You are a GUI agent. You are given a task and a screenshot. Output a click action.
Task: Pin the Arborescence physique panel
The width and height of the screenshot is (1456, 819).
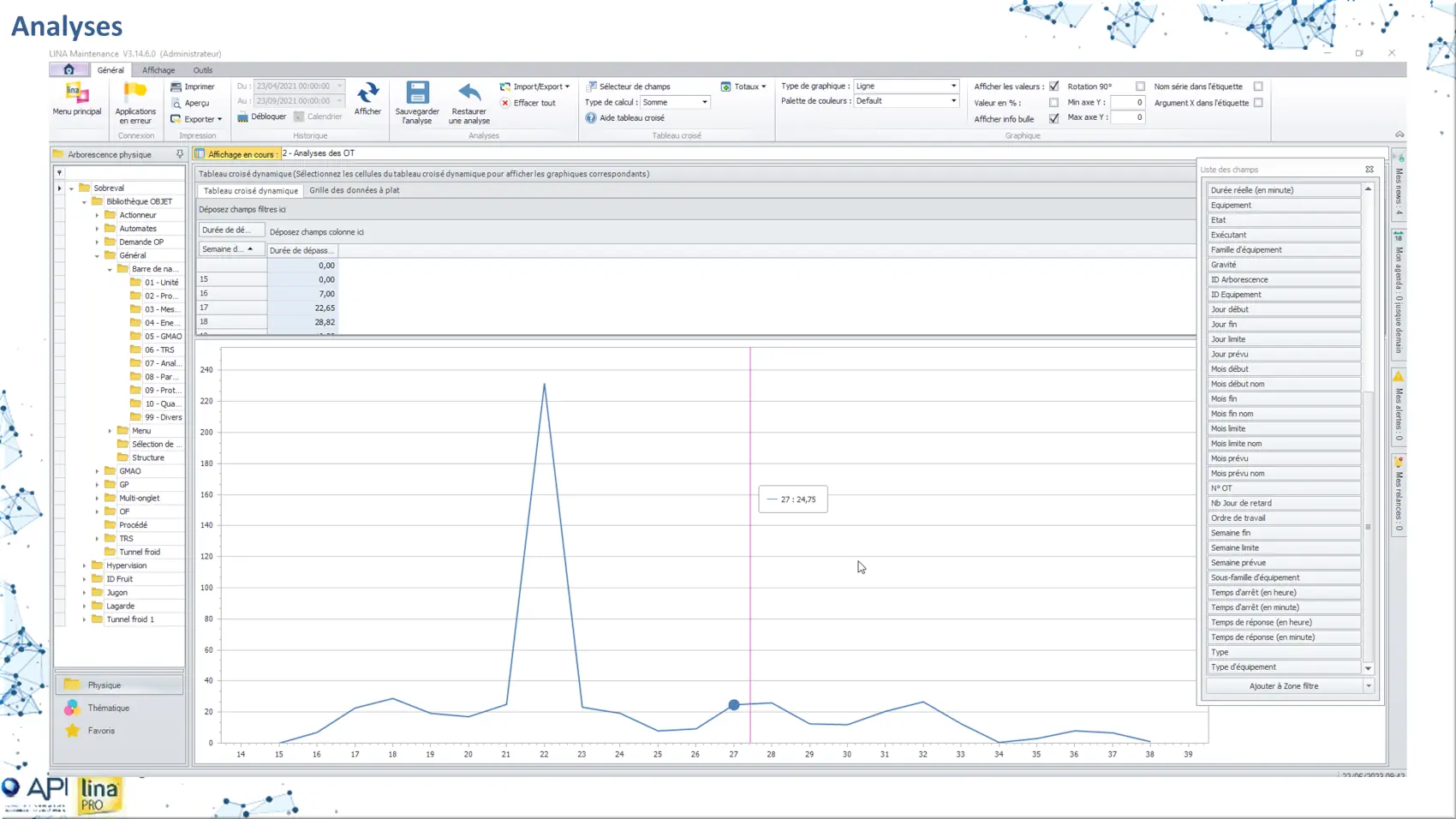[180, 154]
